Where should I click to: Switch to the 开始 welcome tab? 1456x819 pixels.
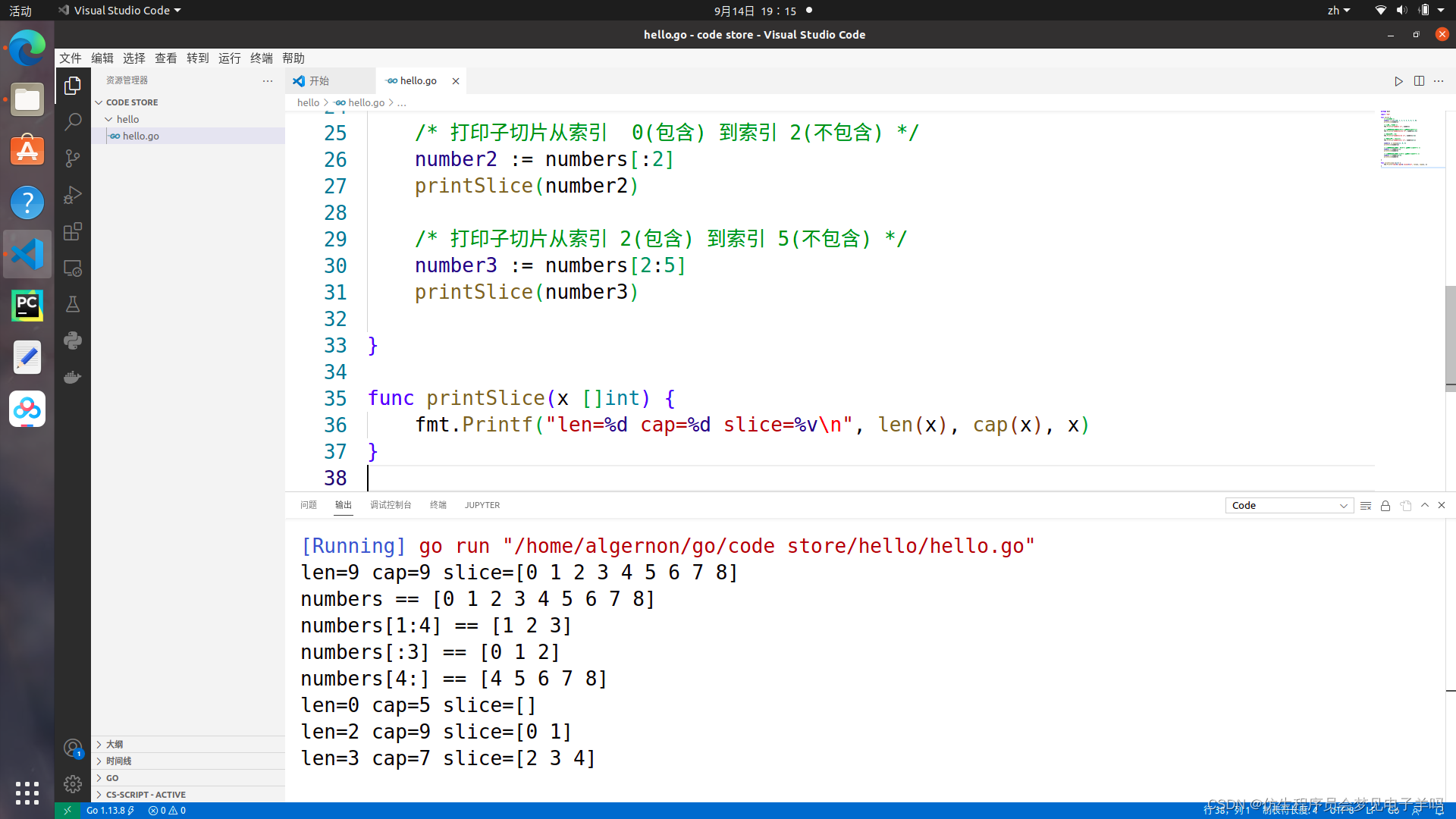click(331, 81)
